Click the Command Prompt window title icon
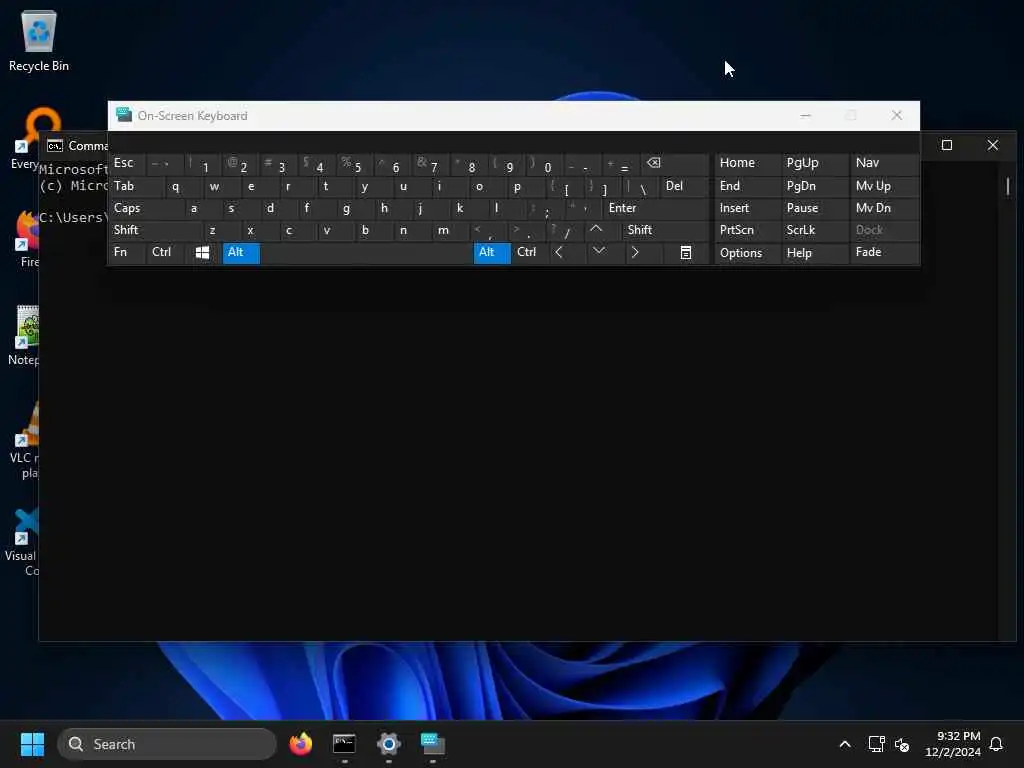Image resolution: width=1024 pixels, height=768 pixels. coord(55,146)
